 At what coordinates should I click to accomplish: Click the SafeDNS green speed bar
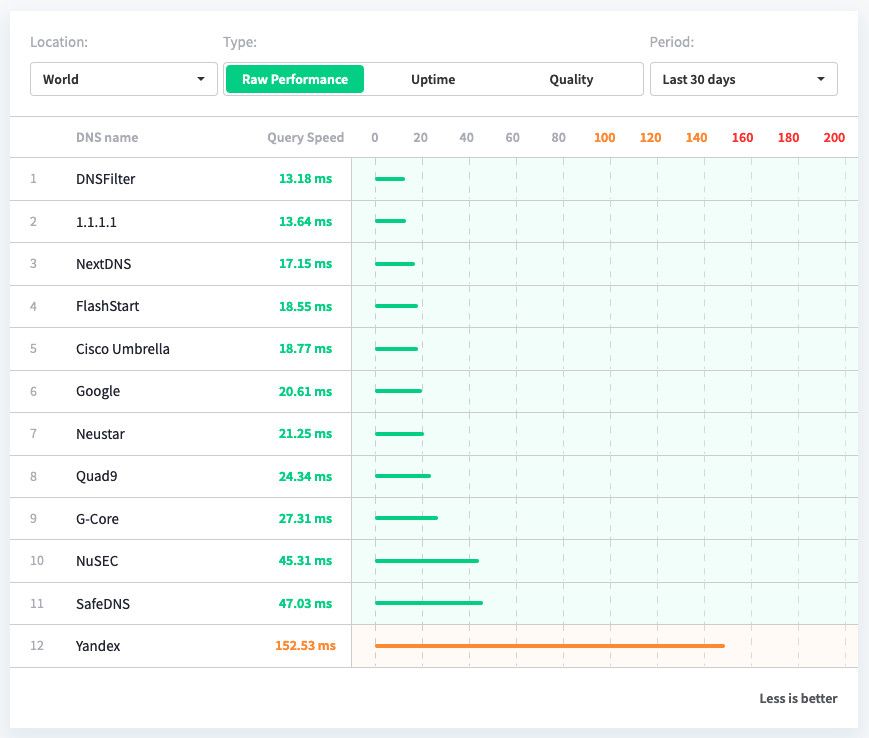point(429,603)
